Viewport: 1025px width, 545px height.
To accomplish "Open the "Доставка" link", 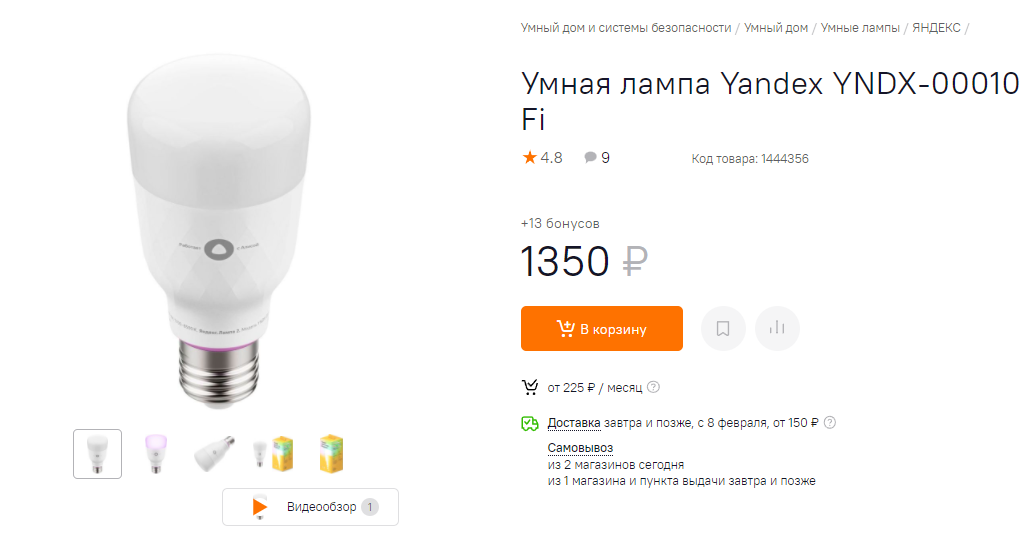I will tap(574, 423).
